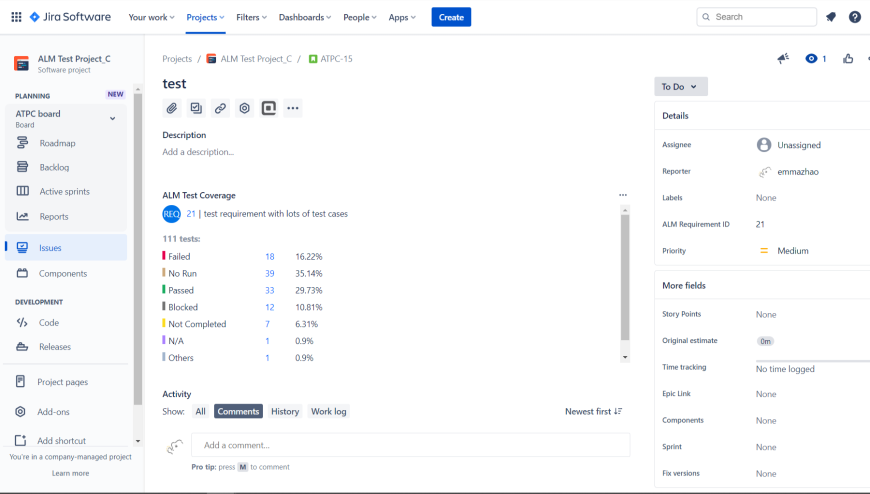
Task: Open the Your work dropdown
Action: (x=151, y=17)
